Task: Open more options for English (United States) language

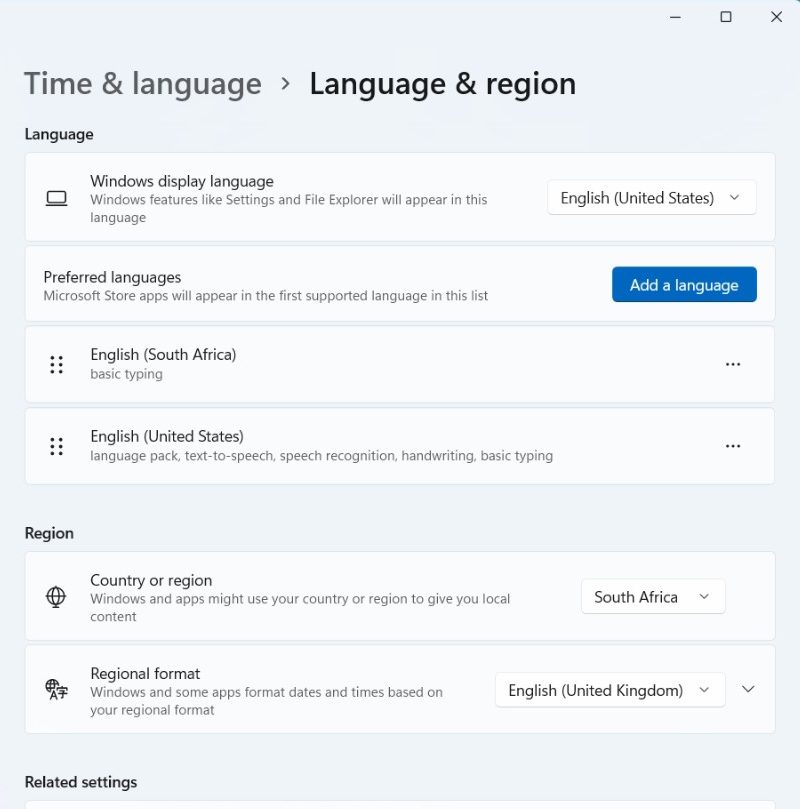Action: (x=732, y=446)
